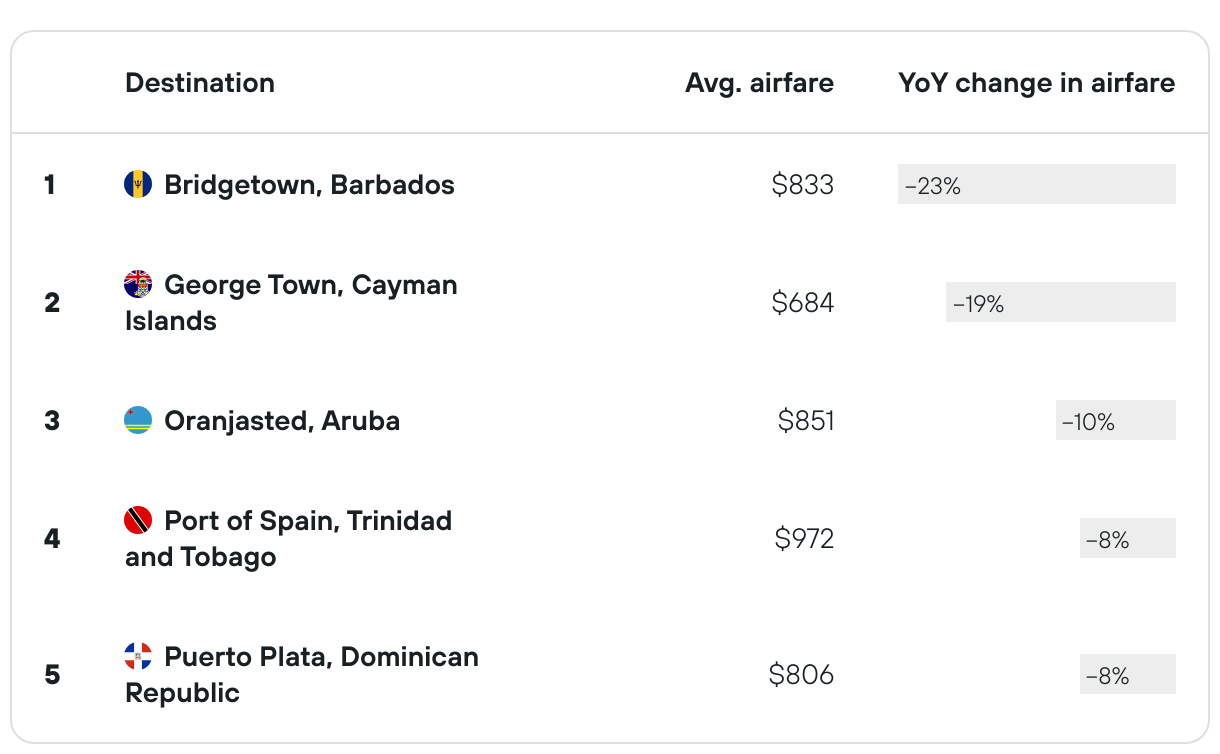Select the Avg. airfare column header

[759, 83]
